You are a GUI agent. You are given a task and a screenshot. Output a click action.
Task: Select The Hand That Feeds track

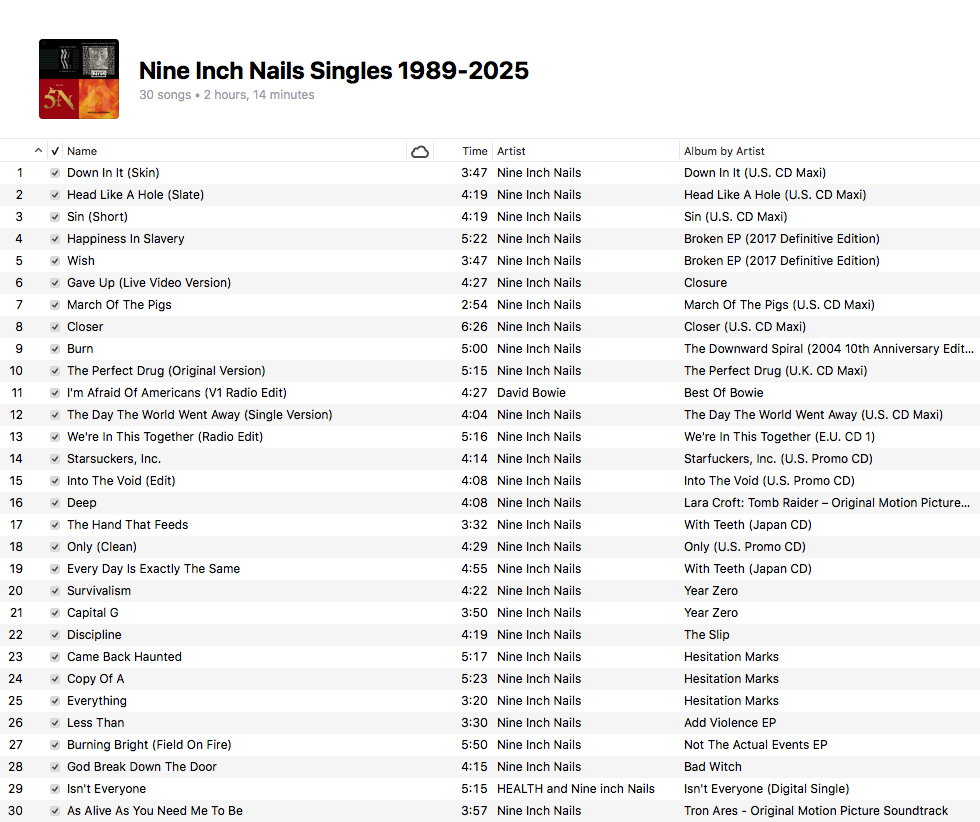[127, 525]
